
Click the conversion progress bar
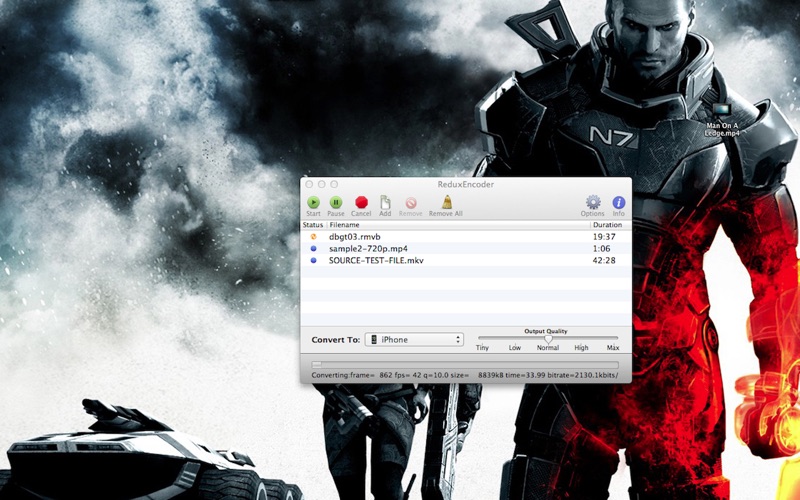(x=465, y=365)
